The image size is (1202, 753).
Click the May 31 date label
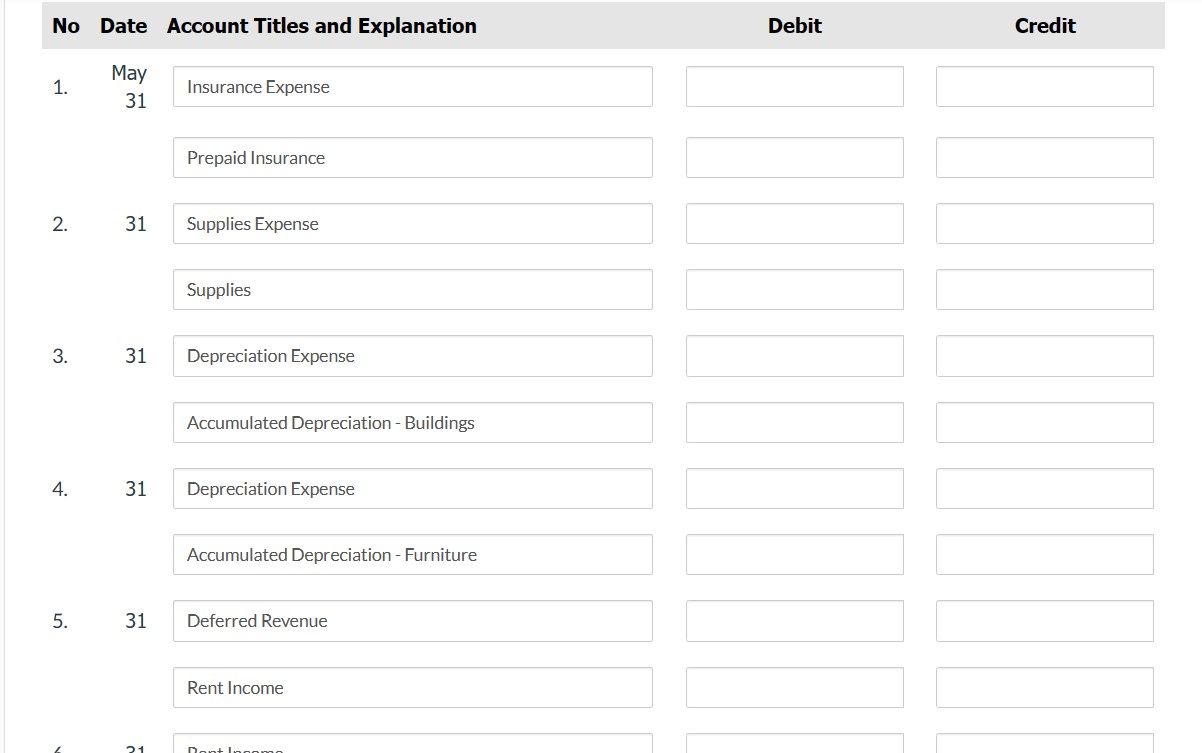tap(129, 87)
